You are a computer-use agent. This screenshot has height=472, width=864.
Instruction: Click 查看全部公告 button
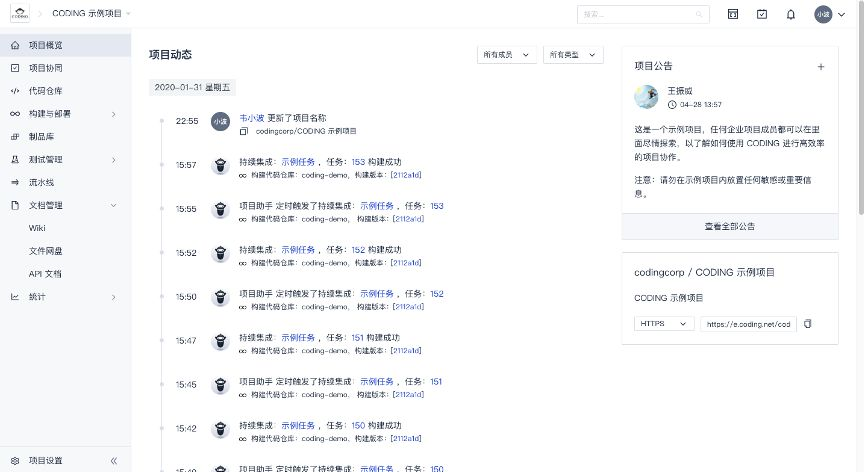[x=730, y=226]
